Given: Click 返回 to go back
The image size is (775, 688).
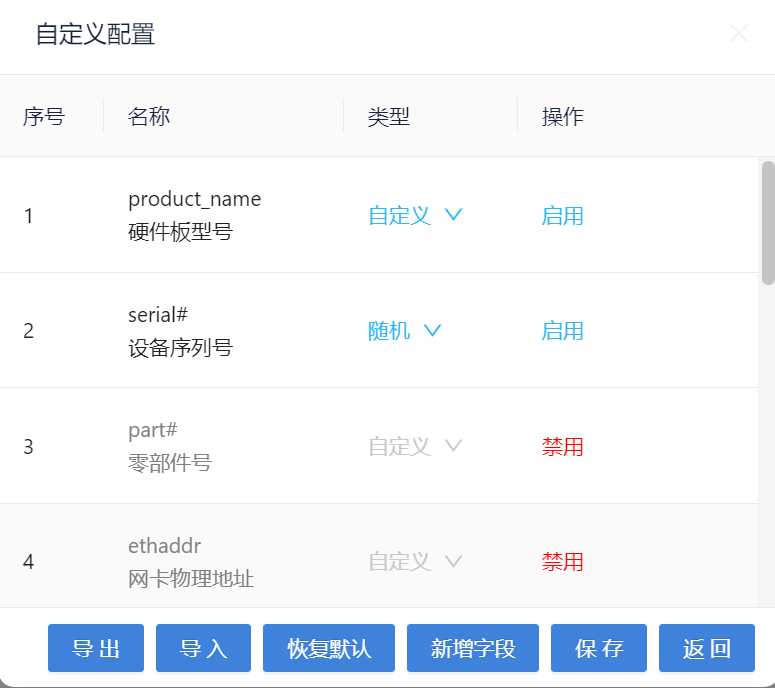Looking at the screenshot, I should pyautogui.click(x=707, y=648).
